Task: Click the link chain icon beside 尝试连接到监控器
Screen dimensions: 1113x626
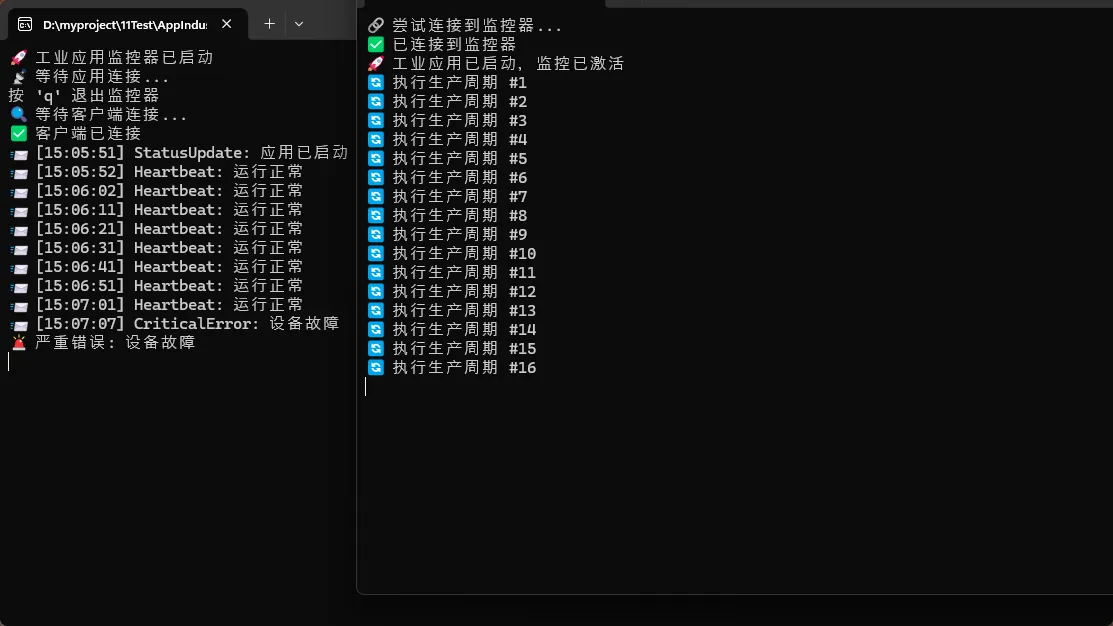Action: pyautogui.click(x=376, y=26)
